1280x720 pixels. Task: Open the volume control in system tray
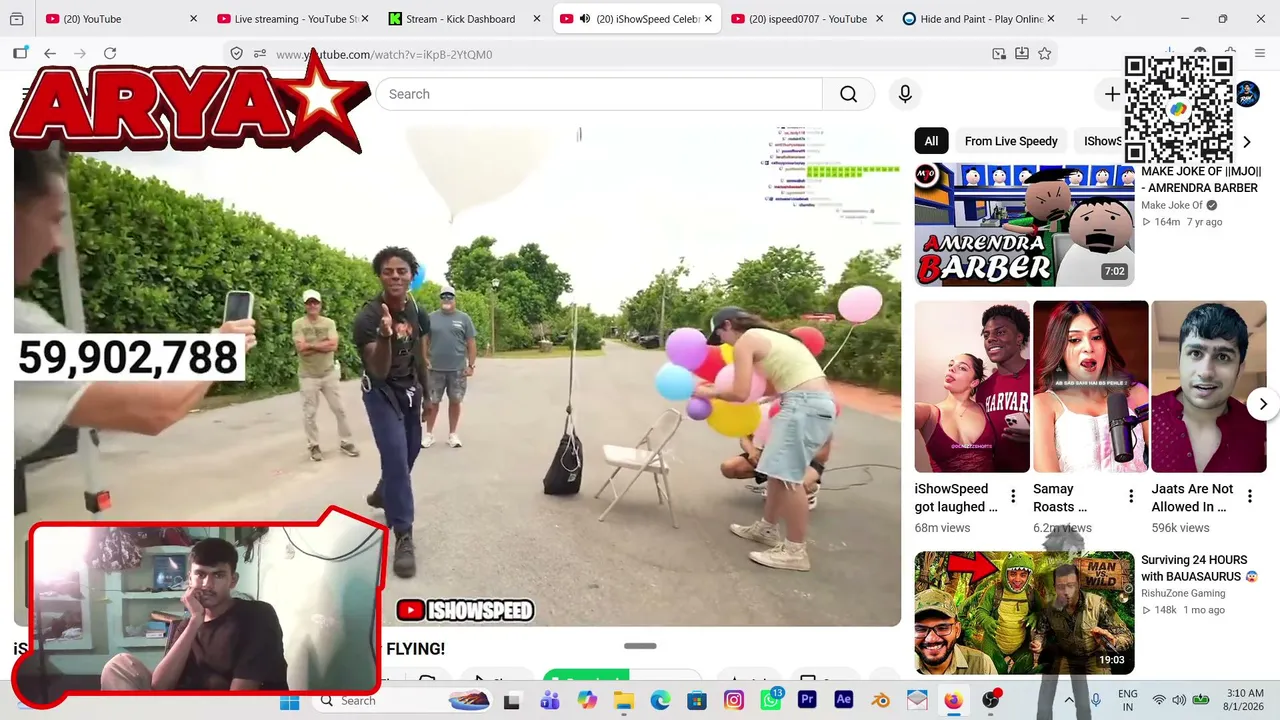pos(1179,700)
